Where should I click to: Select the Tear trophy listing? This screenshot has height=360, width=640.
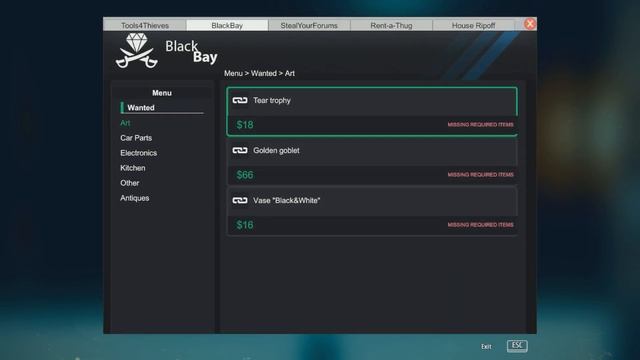(x=372, y=111)
